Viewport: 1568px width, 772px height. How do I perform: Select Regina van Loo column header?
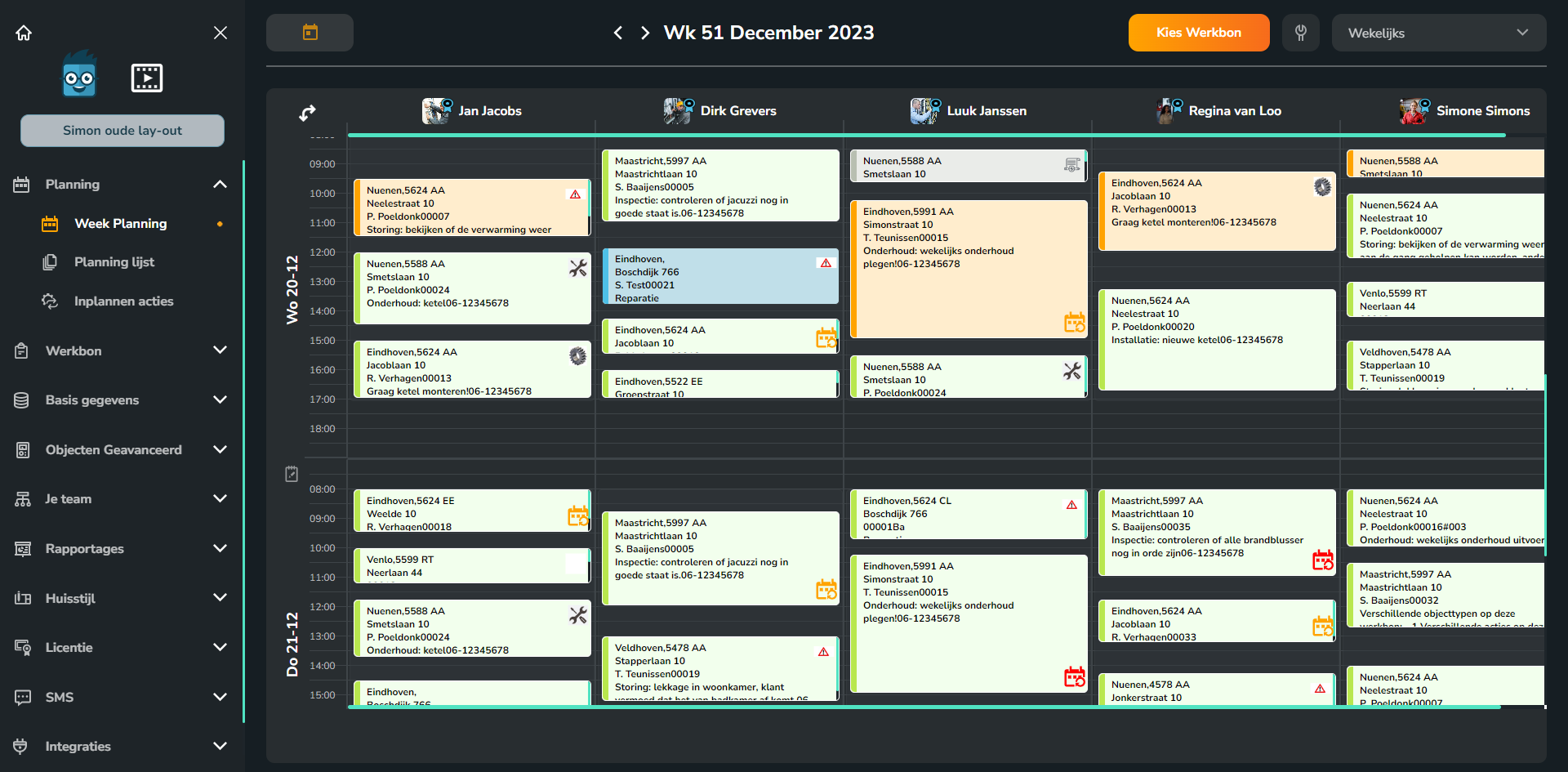1218,111
